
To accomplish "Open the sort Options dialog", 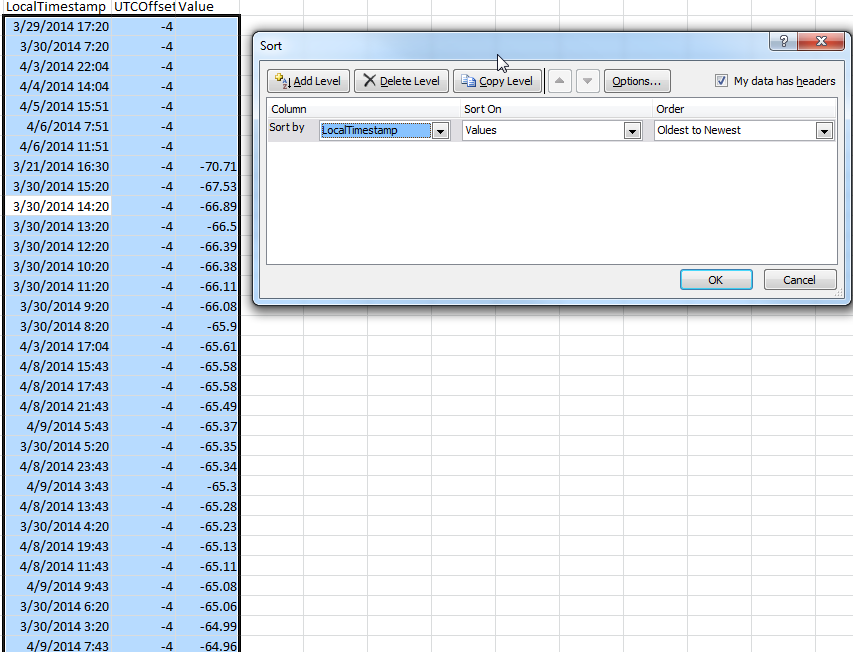I will tap(636, 81).
